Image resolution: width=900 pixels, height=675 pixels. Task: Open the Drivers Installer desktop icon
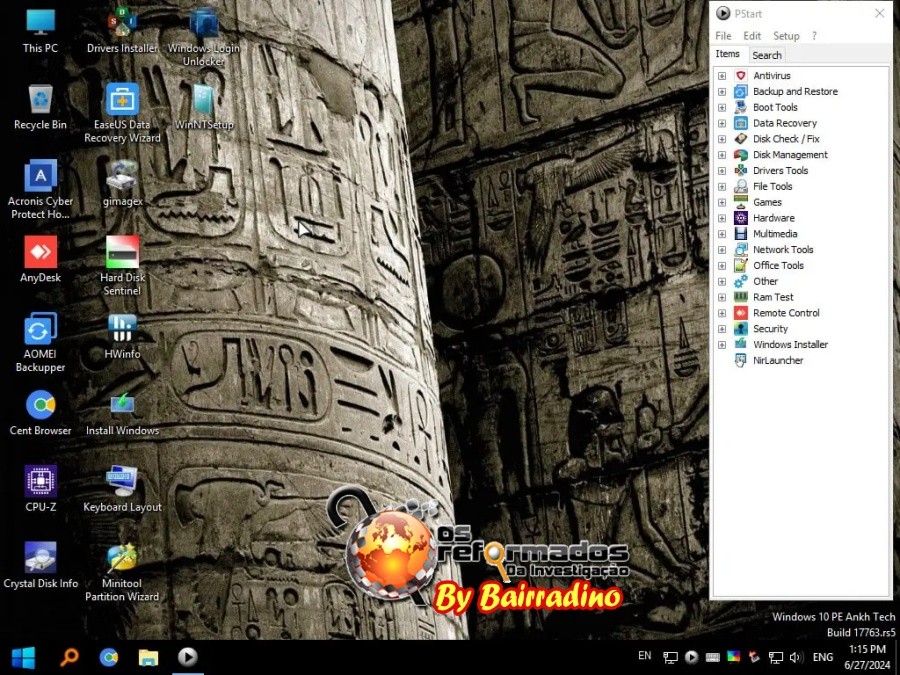(122, 32)
